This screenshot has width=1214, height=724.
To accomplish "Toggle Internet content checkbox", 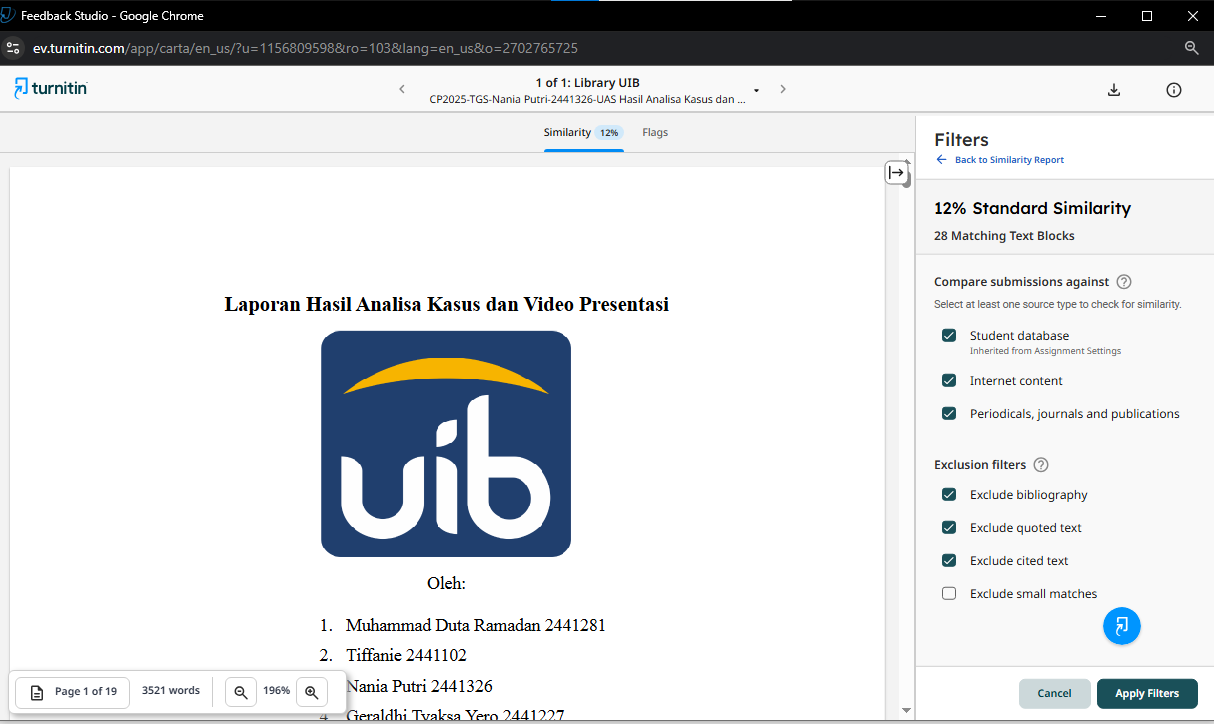I will pos(949,381).
